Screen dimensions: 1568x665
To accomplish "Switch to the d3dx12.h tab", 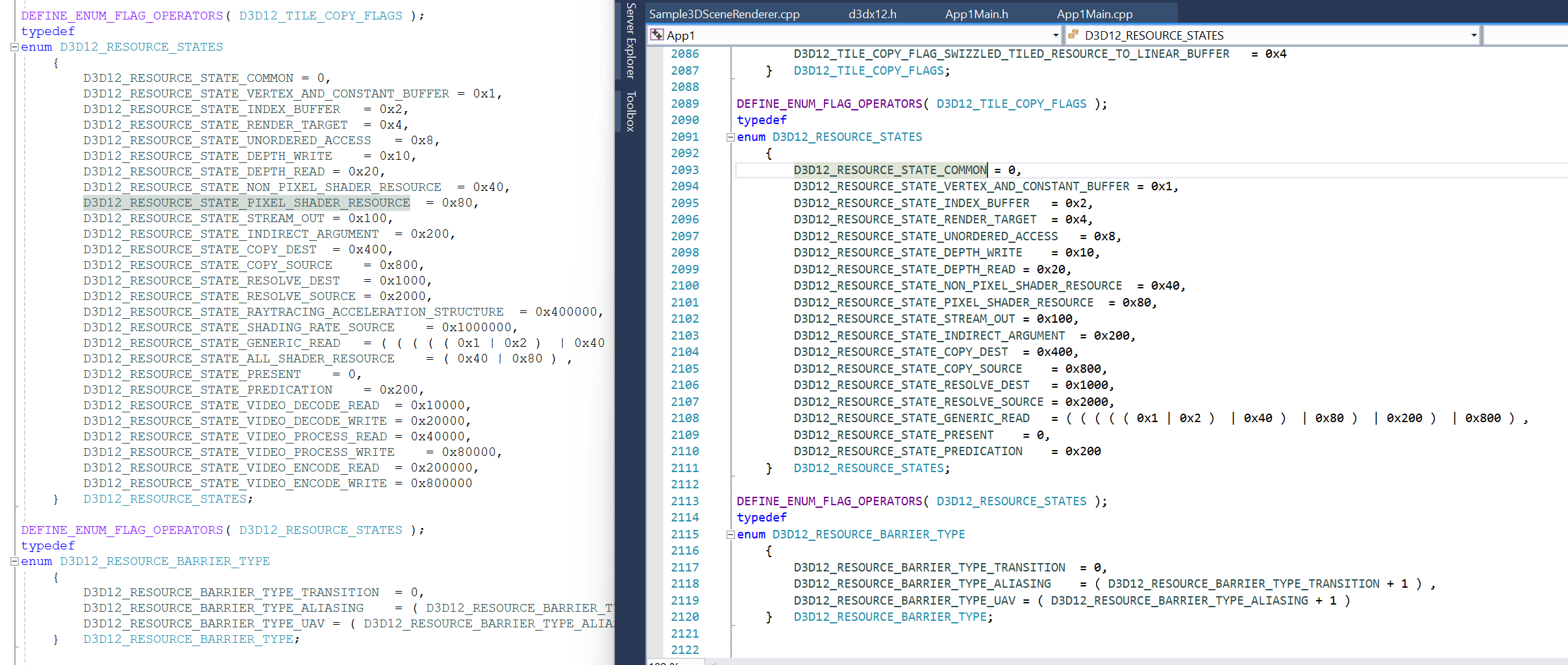I will 872,14.
